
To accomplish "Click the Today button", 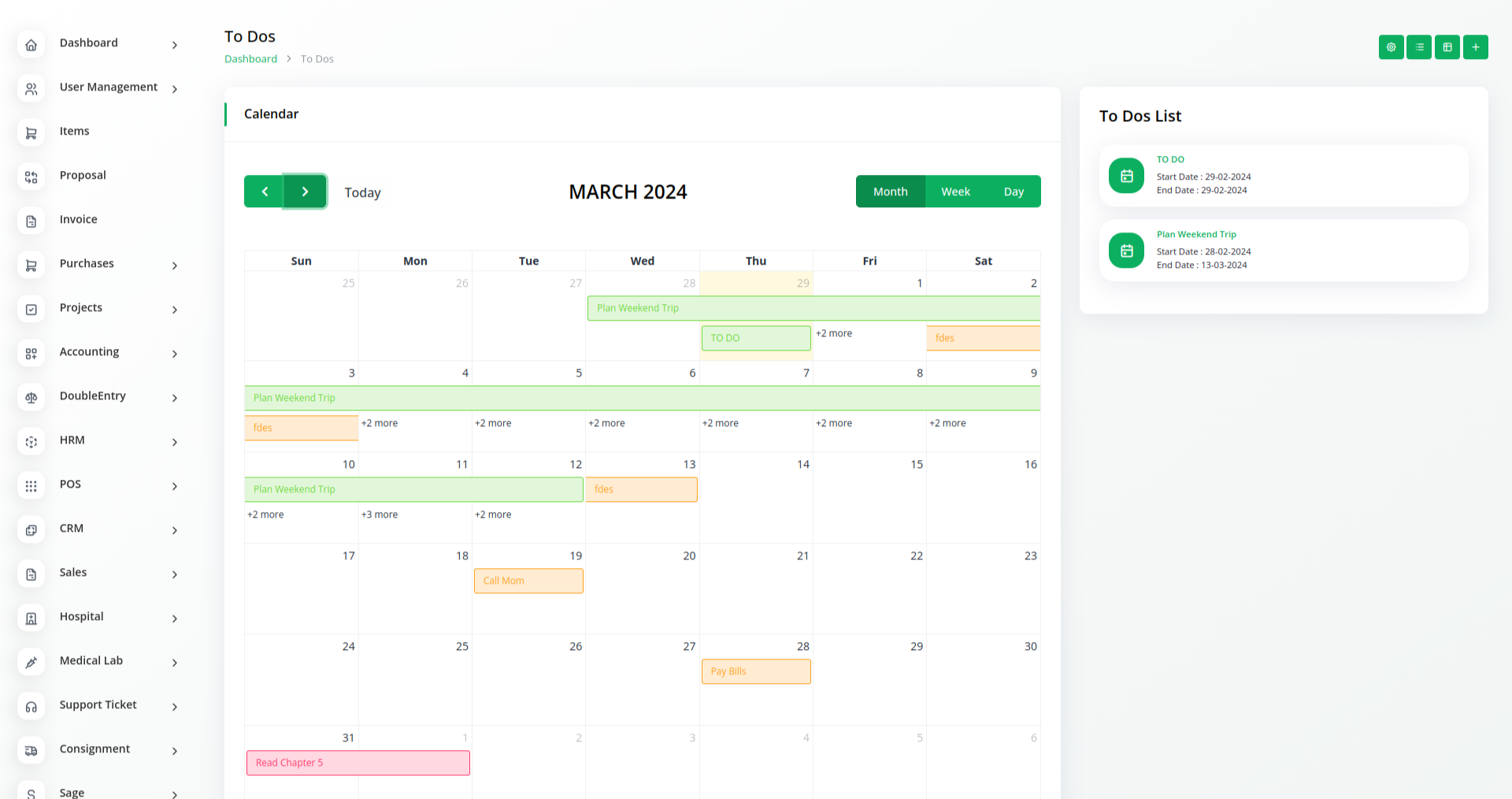I will (362, 192).
